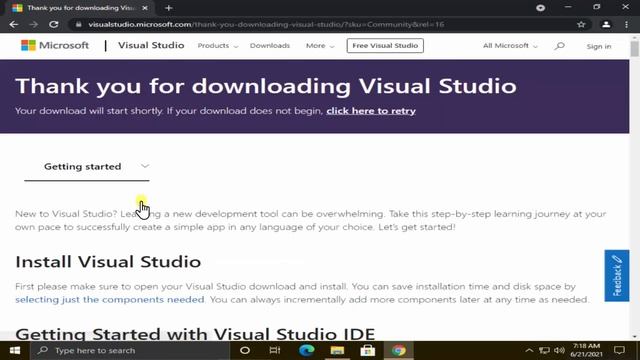640x360 pixels.
Task: Click the Visual Studio brand link
Action: point(151,45)
